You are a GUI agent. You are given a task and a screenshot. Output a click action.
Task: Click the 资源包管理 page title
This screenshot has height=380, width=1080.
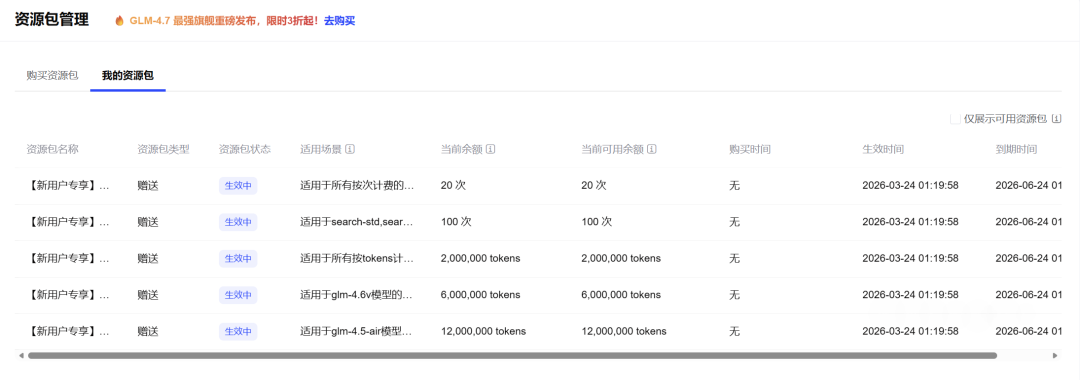[52, 20]
